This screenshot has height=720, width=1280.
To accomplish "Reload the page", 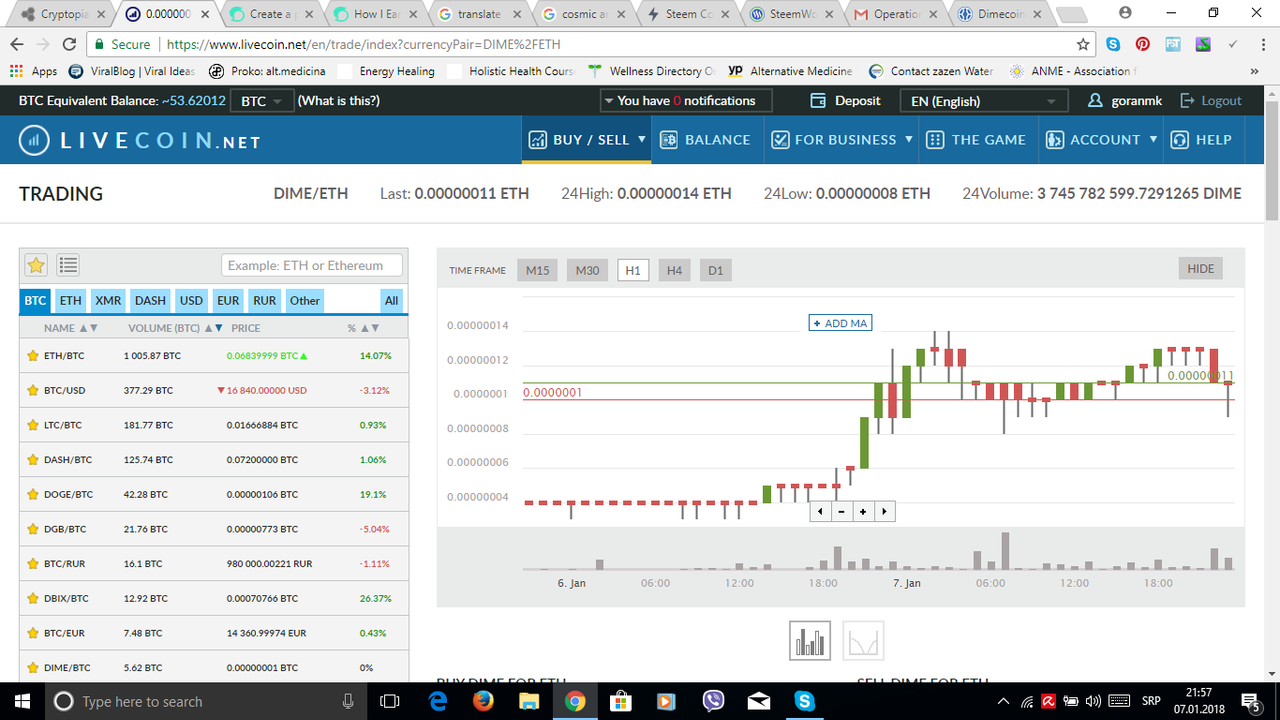I will point(69,45).
